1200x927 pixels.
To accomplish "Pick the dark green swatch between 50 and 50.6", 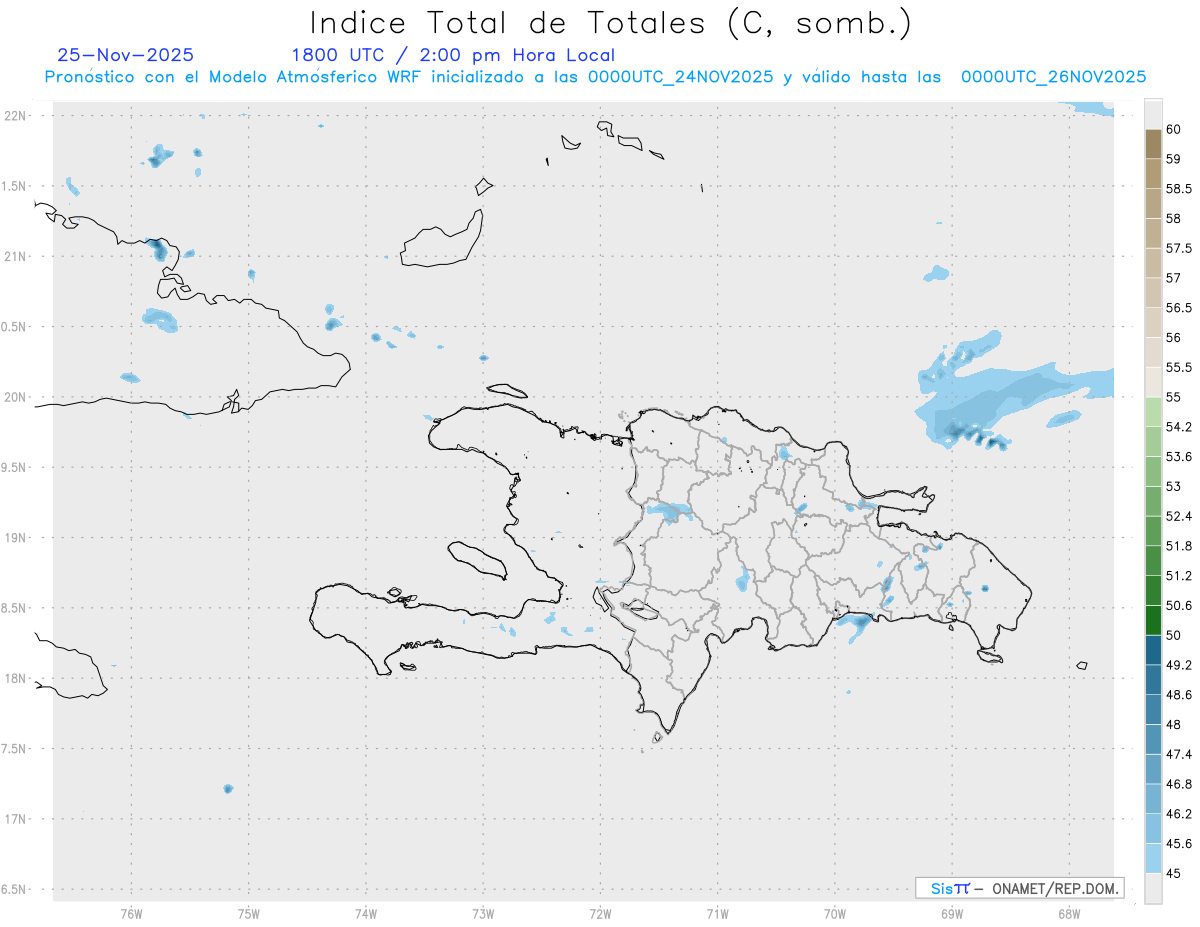I will click(x=1153, y=621).
